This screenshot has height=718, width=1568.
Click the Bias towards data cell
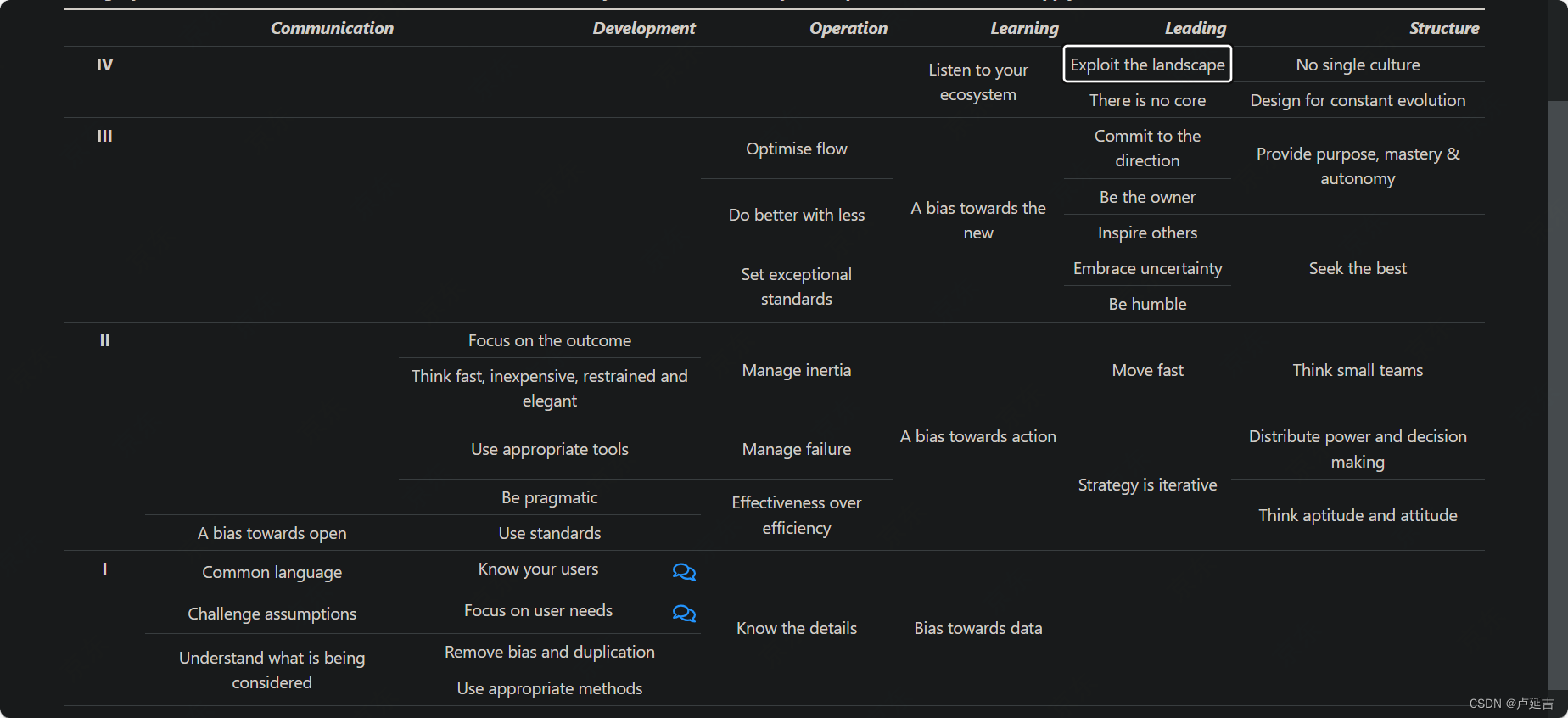click(x=977, y=628)
